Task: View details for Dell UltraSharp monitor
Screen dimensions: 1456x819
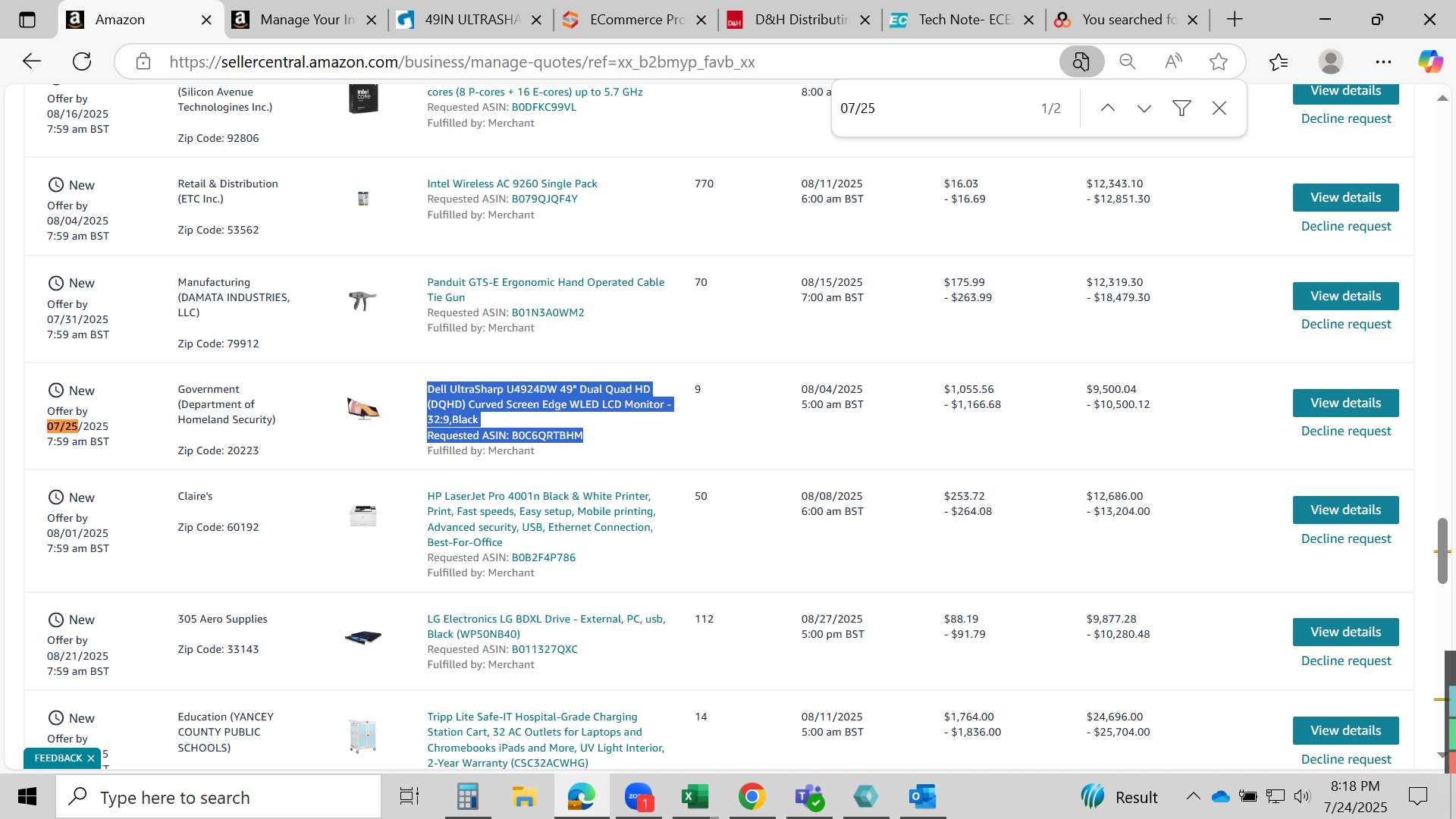Action: pos(1345,403)
